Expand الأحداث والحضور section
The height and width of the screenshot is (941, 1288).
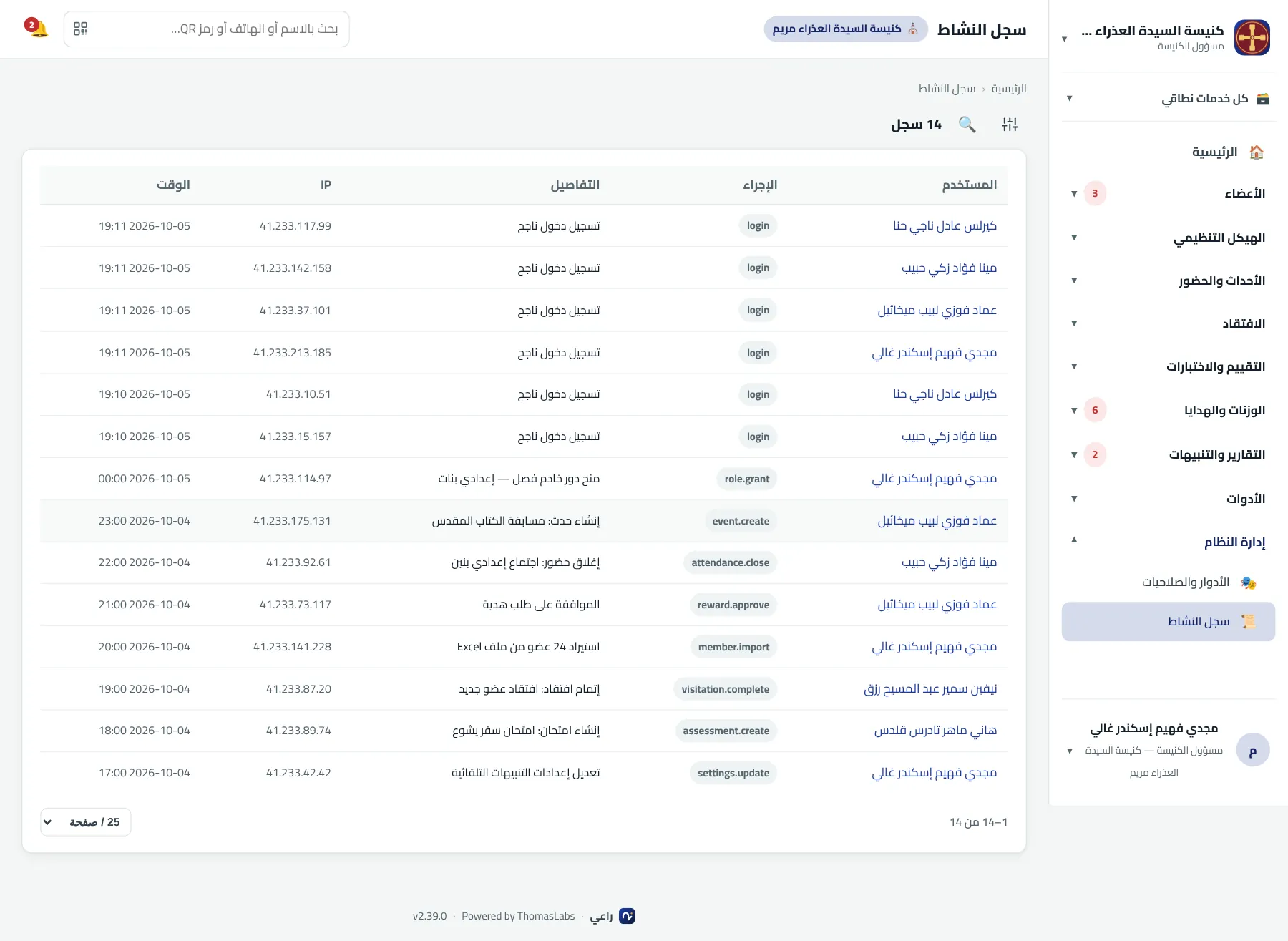[x=1169, y=281]
